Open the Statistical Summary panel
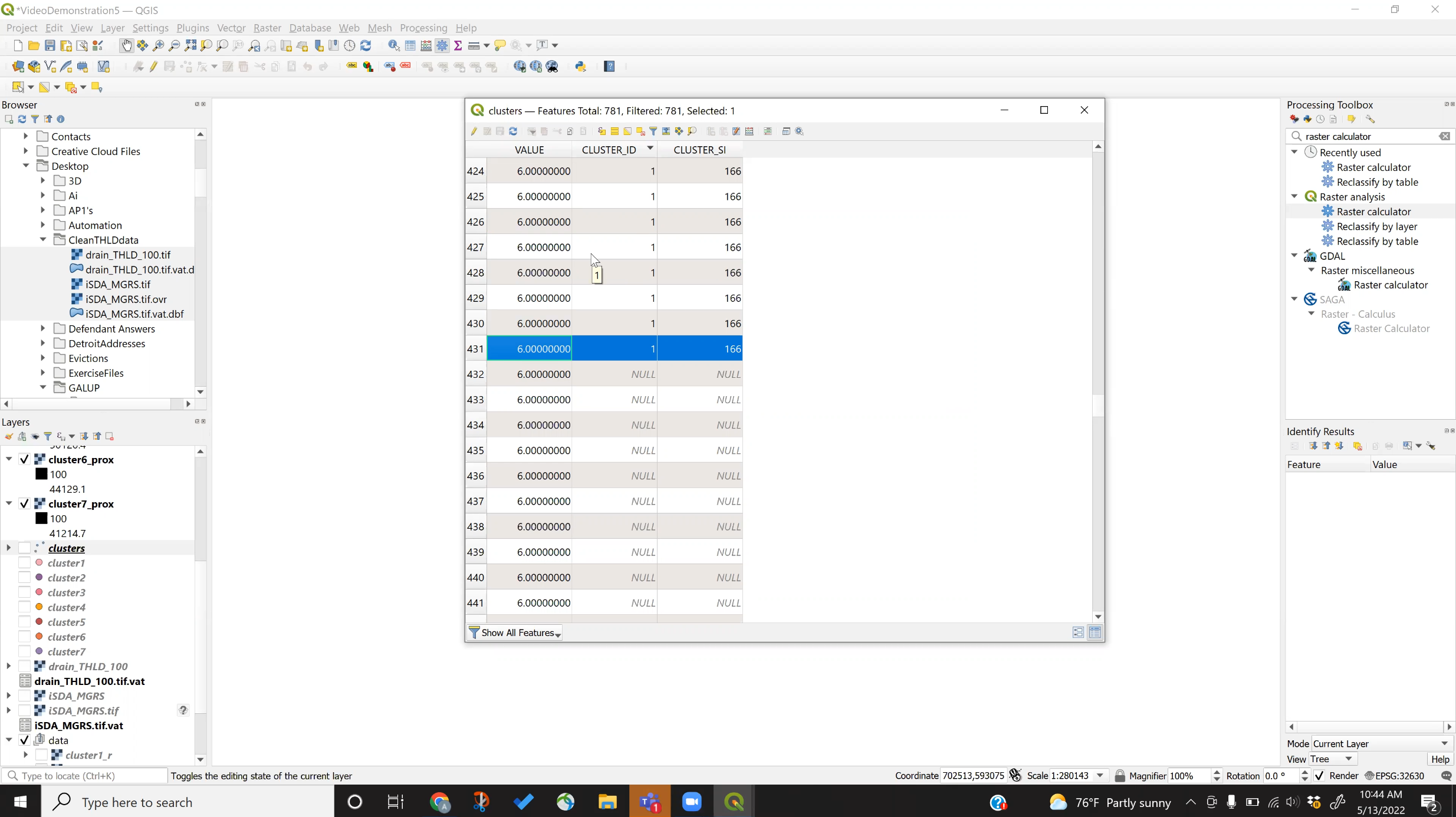The width and height of the screenshot is (1456, 817). point(459,45)
